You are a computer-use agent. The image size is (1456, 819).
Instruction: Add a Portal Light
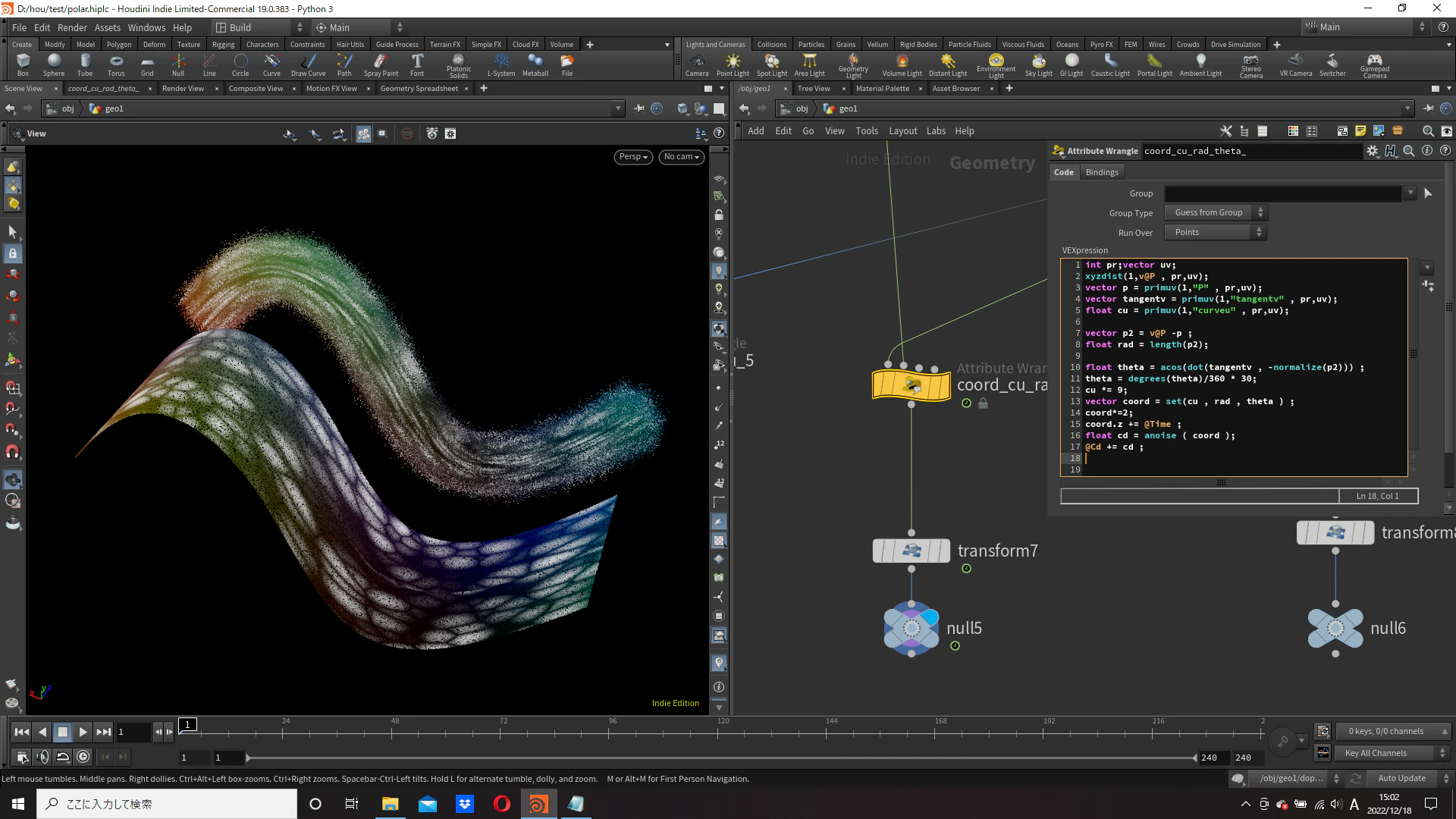tap(1154, 65)
